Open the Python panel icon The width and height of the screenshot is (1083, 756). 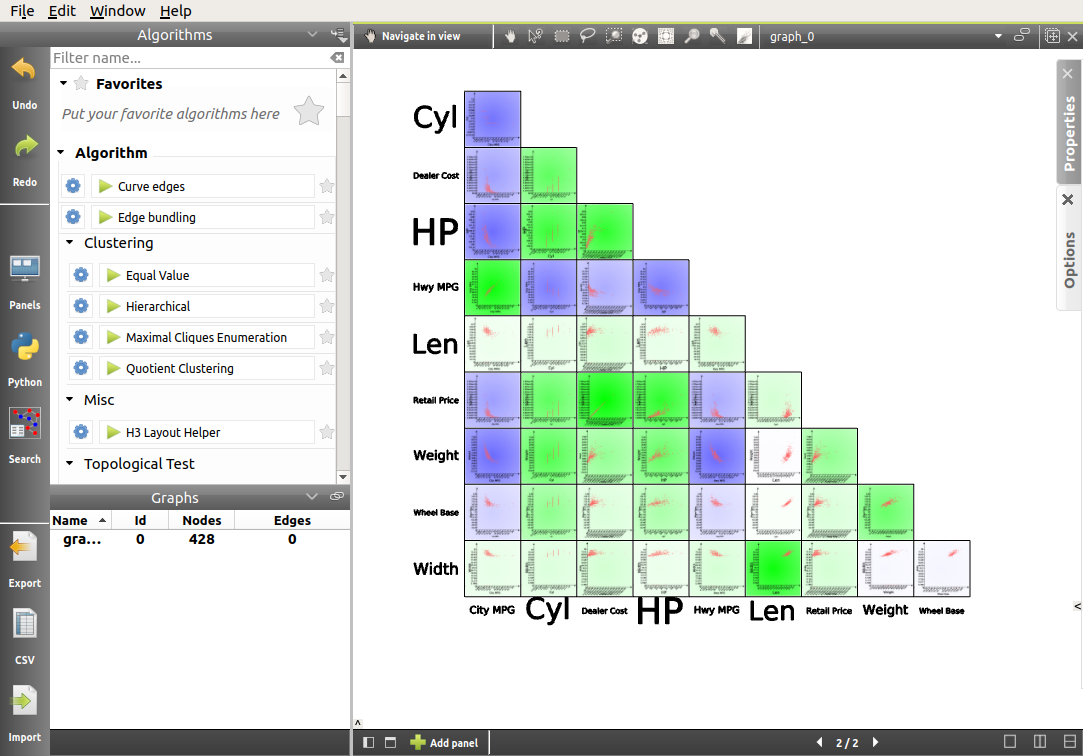click(x=24, y=349)
